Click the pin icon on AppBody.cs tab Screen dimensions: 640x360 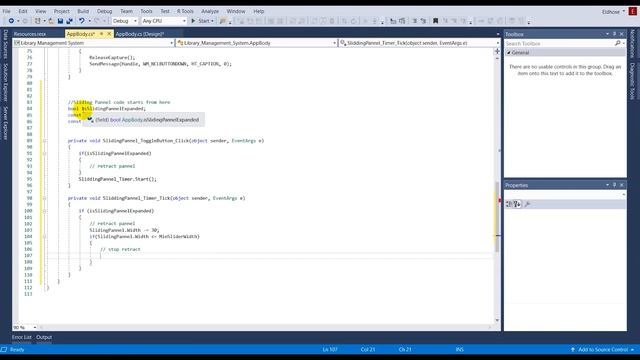102,34
